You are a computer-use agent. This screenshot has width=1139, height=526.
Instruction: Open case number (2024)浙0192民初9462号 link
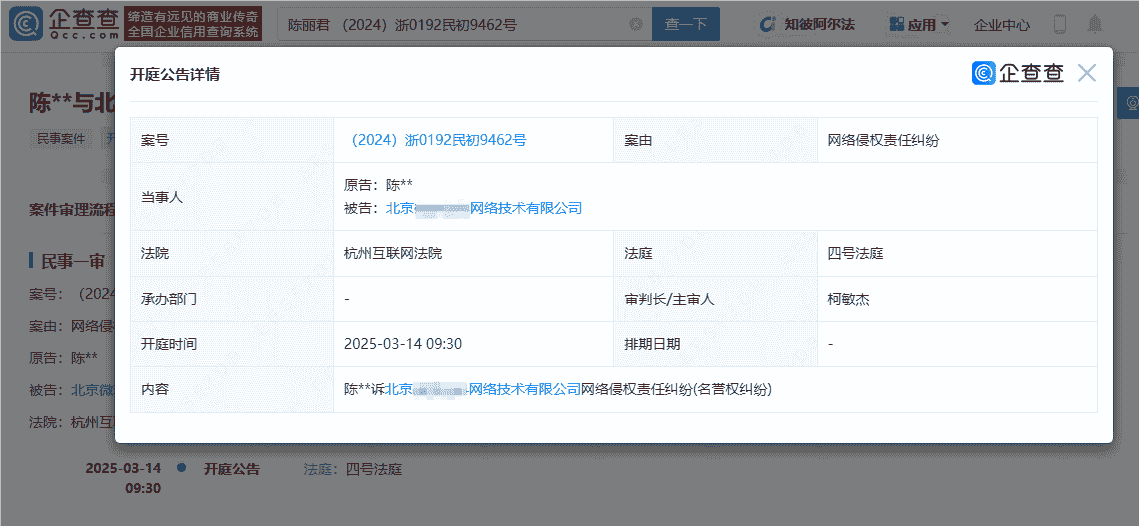[x=435, y=140]
